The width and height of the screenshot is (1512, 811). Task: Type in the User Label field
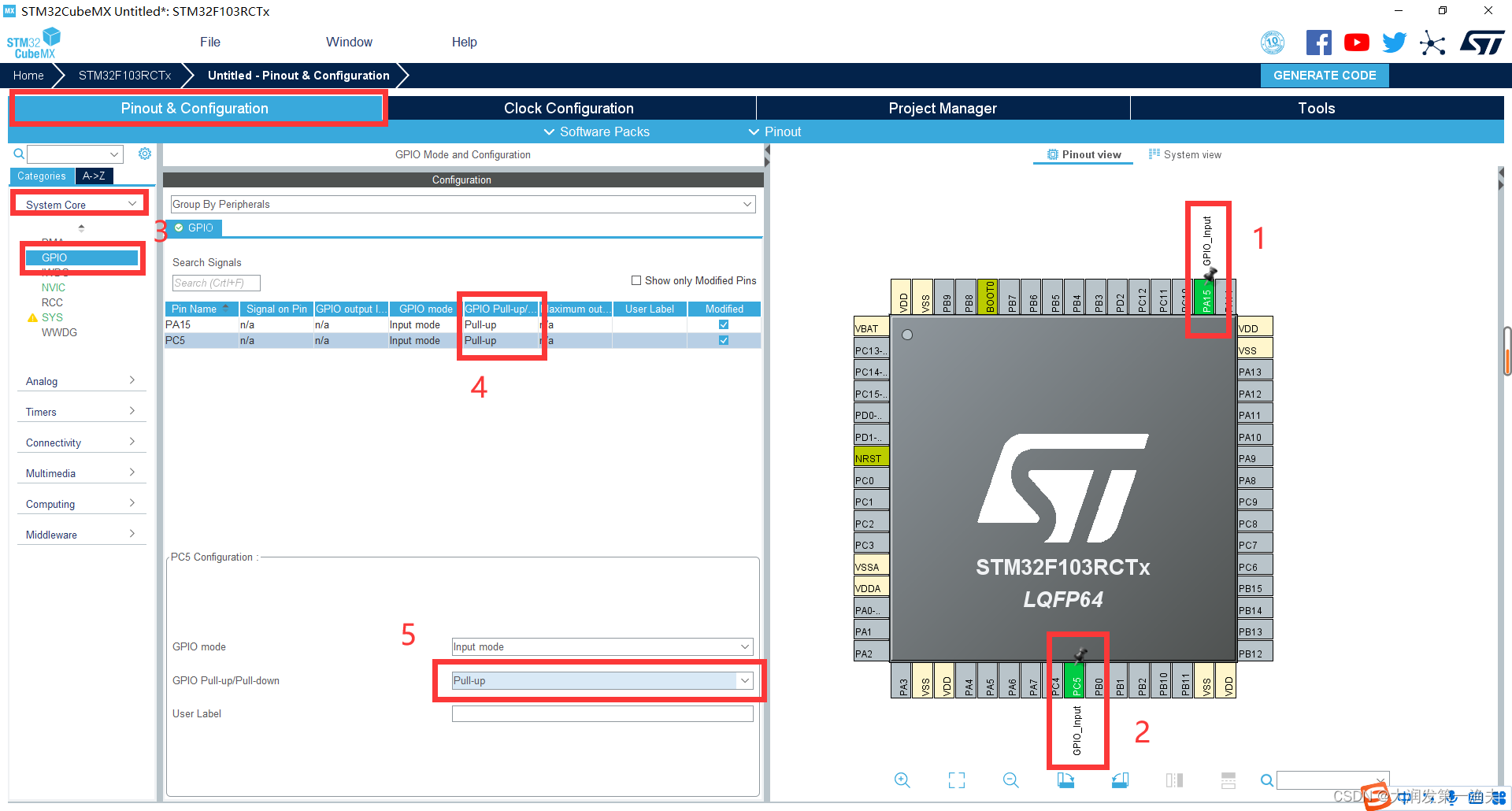pos(602,713)
